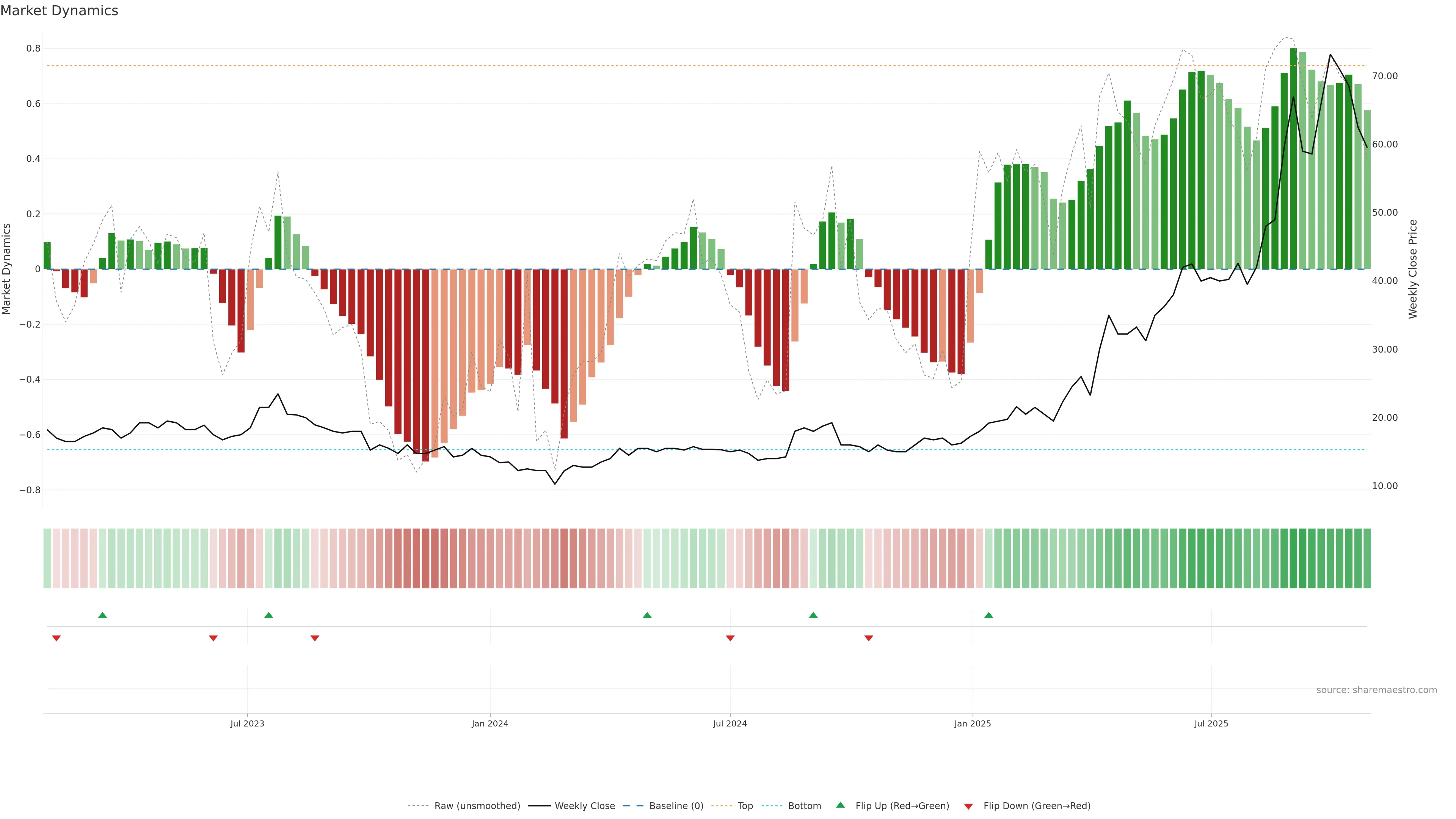
Task: Click the first green flip-up marker
Action: pyautogui.click(x=102, y=615)
